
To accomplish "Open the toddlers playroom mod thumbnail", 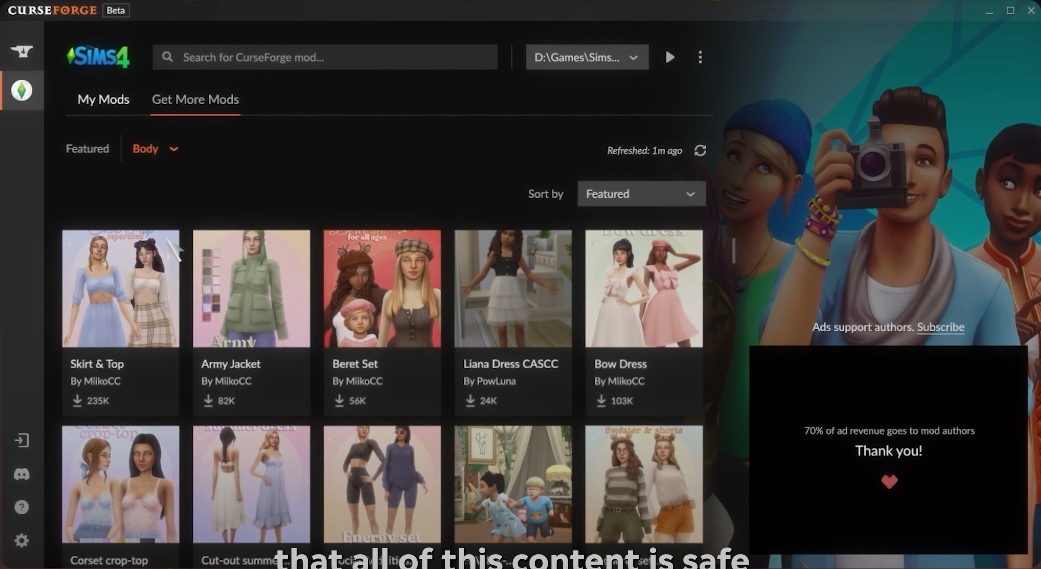I will point(513,484).
